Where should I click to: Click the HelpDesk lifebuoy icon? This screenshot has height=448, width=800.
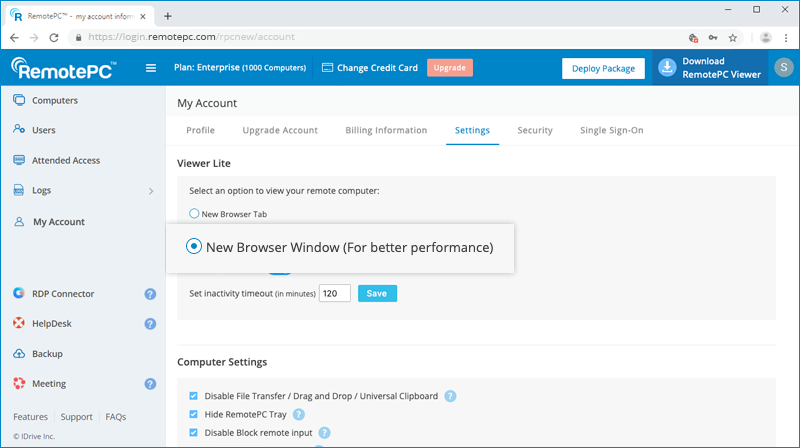(x=19, y=323)
